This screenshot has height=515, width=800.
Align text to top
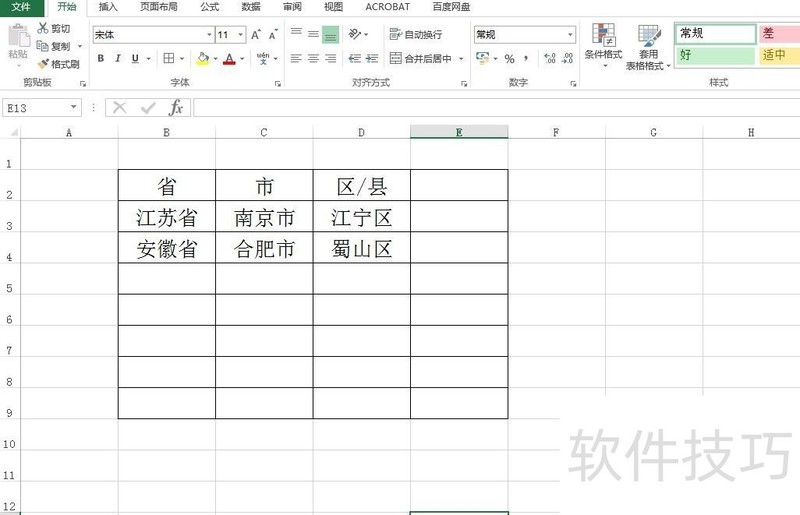(x=296, y=34)
